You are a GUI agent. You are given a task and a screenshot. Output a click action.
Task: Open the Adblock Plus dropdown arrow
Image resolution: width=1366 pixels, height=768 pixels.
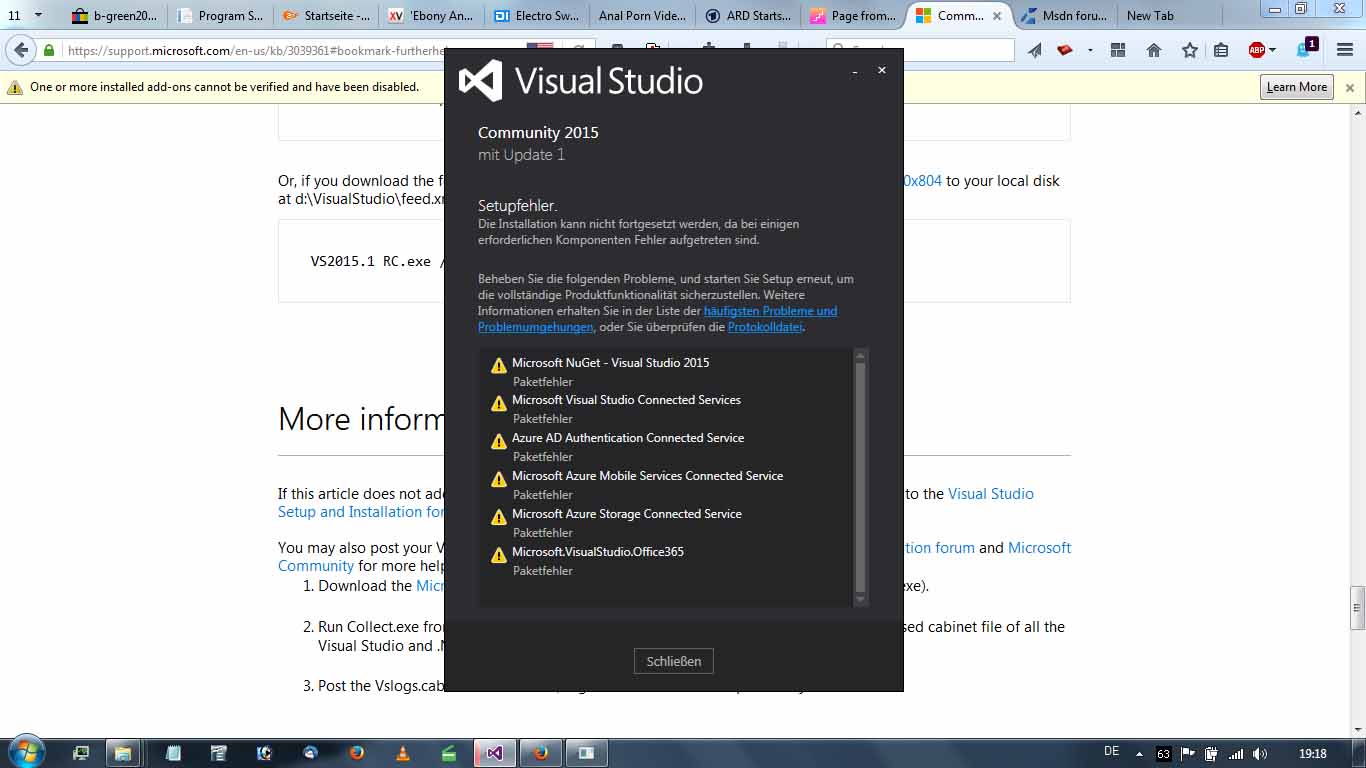point(1273,50)
